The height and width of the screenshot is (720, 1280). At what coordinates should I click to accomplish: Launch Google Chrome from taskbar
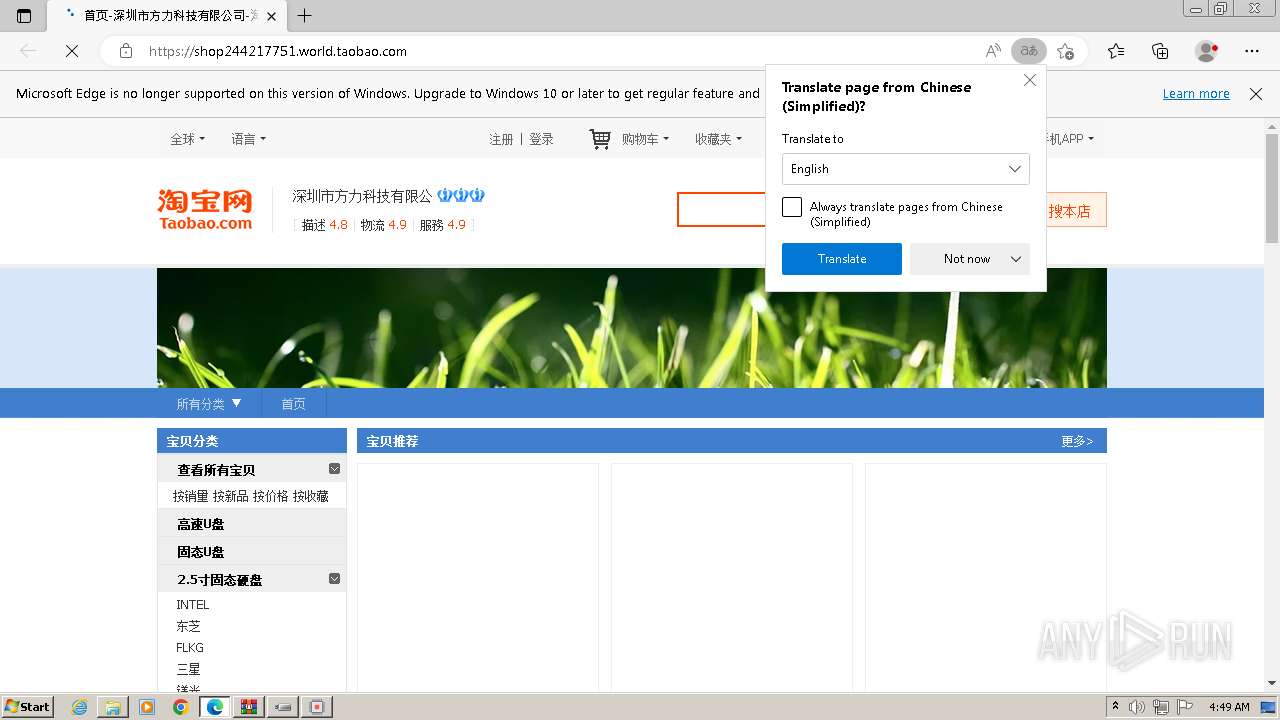pyautogui.click(x=181, y=707)
